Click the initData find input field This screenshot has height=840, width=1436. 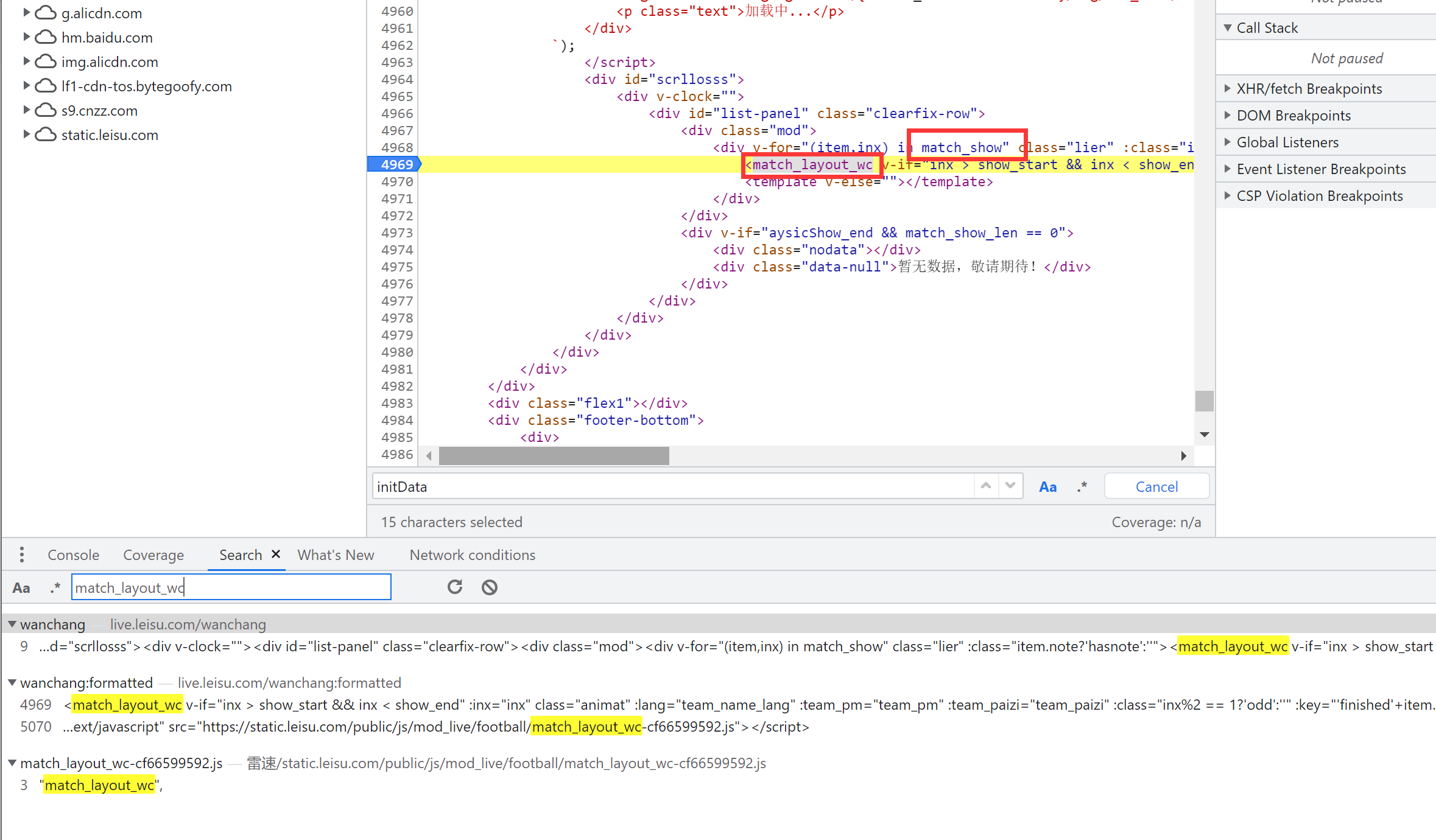click(x=673, y=486)
